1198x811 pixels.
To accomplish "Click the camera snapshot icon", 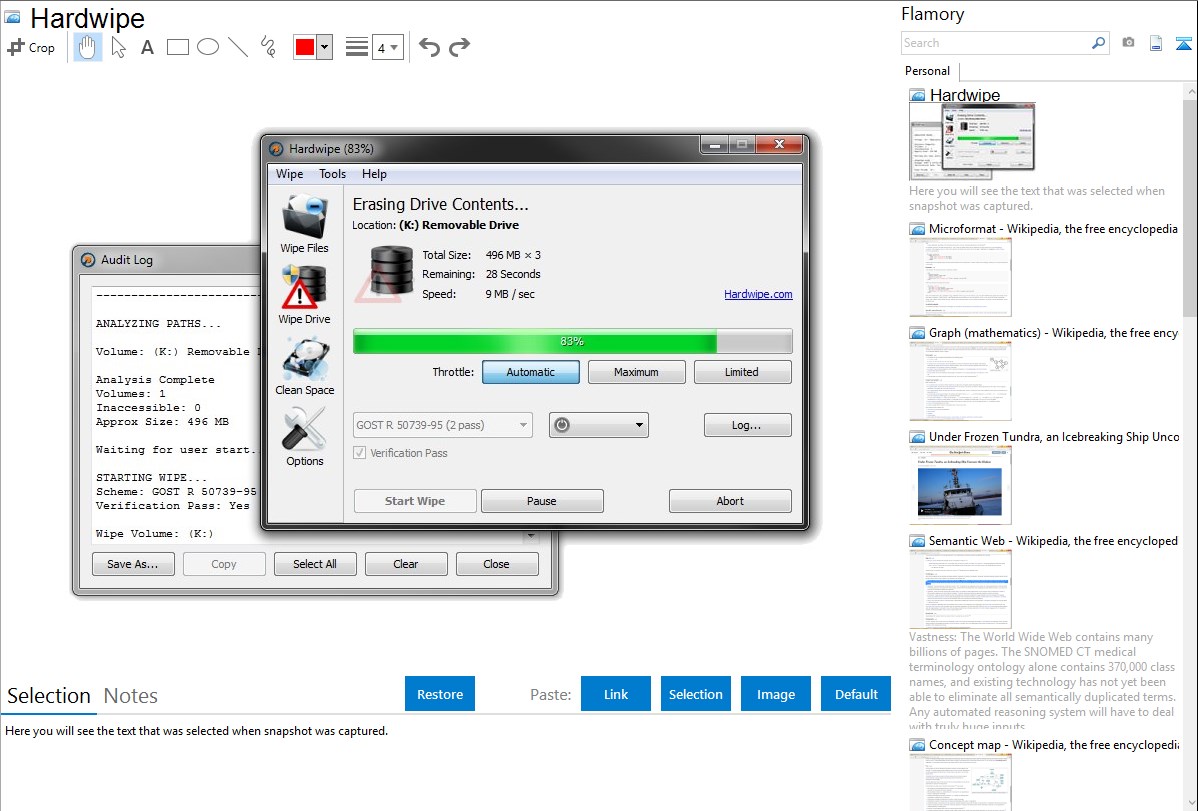I will point(1128,43).
